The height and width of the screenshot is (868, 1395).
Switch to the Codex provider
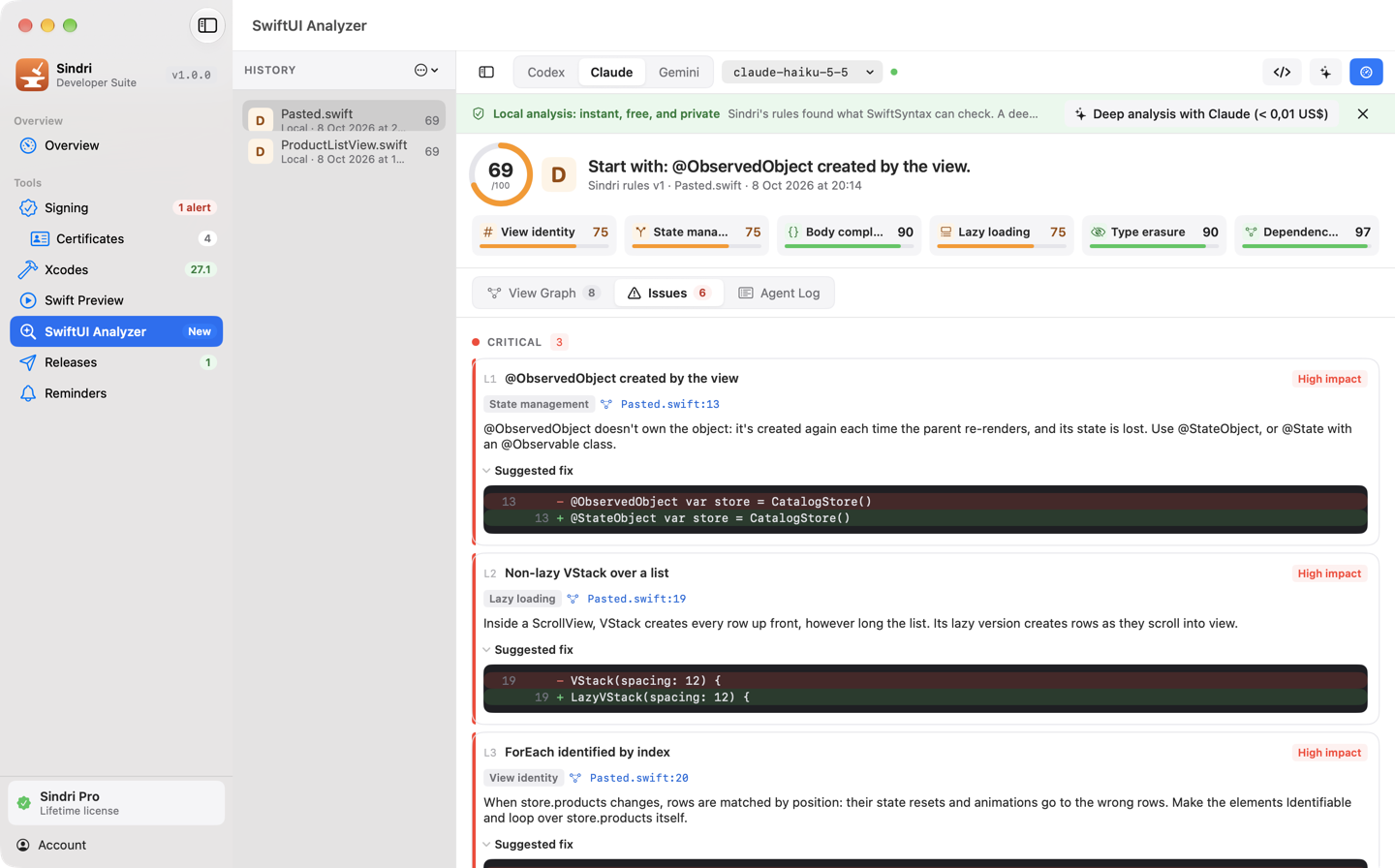click(x=546, y=72)
